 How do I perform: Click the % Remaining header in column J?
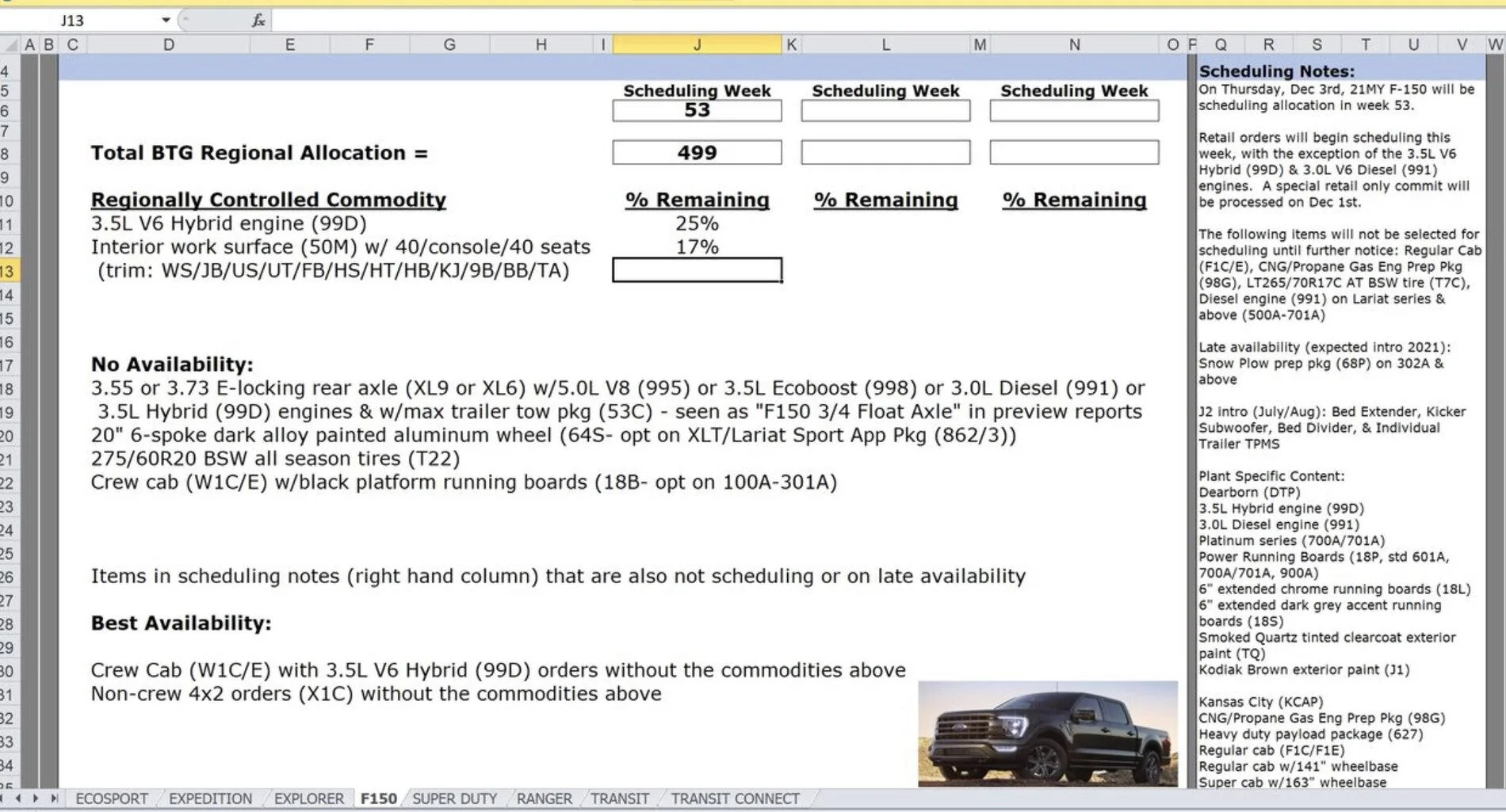click(x=697, y=200)
